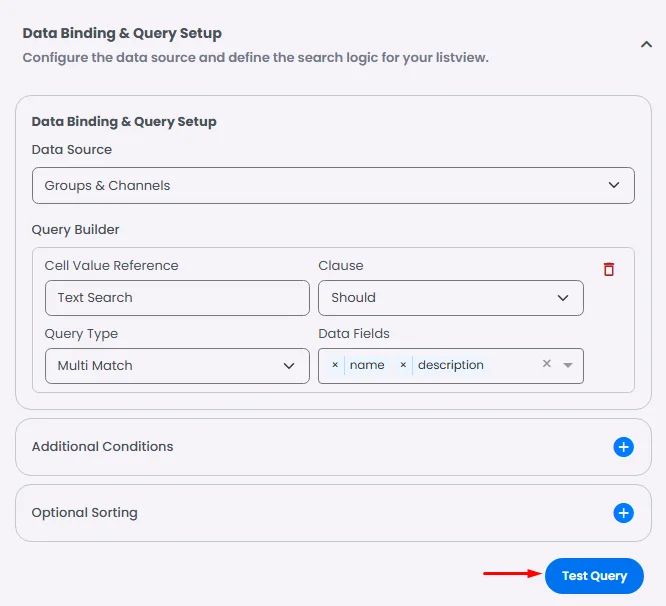Click the Cell Value Reference input field
The height and width of the screenshot is (606, 666).
177,298
